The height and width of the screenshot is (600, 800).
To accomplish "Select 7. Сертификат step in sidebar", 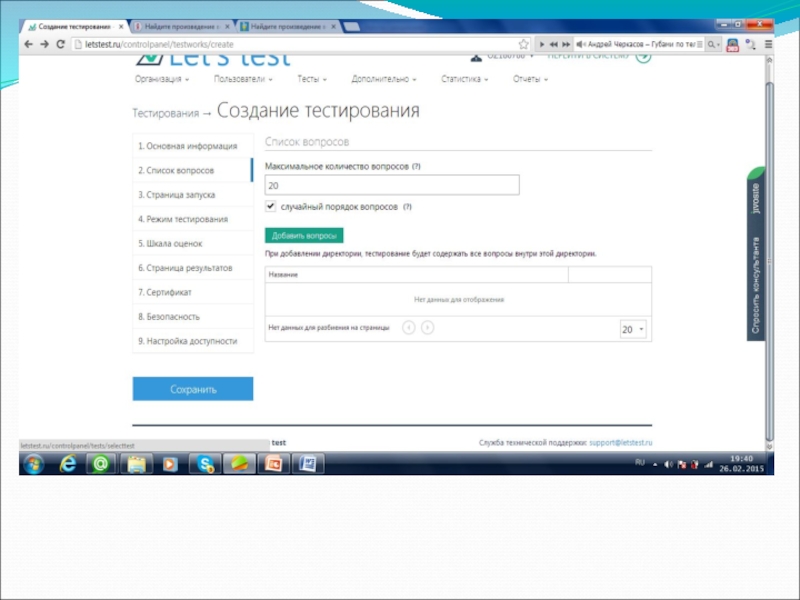I will pos(165,292).
